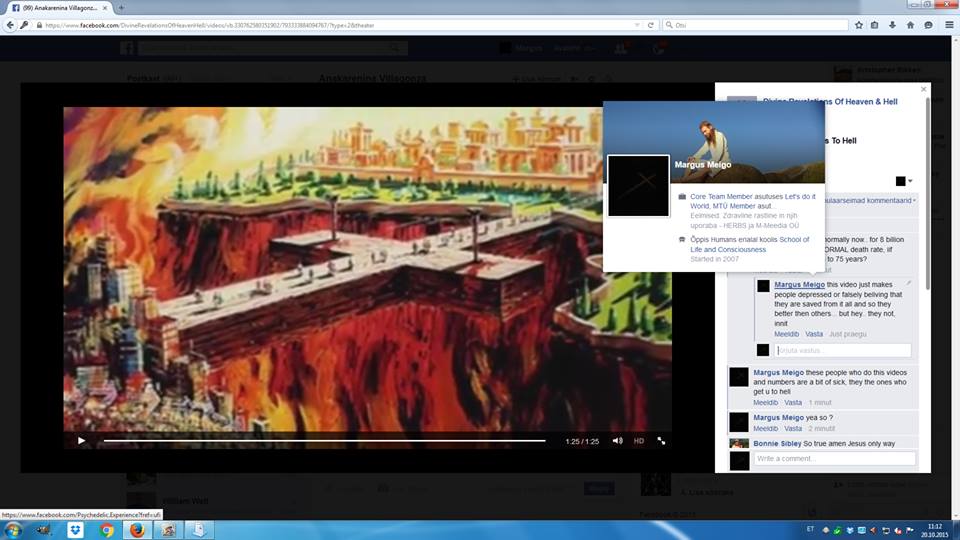Viewport: 960px width, 540px height.
Task: Go to the Firefox home page icon
Action: 910,25
